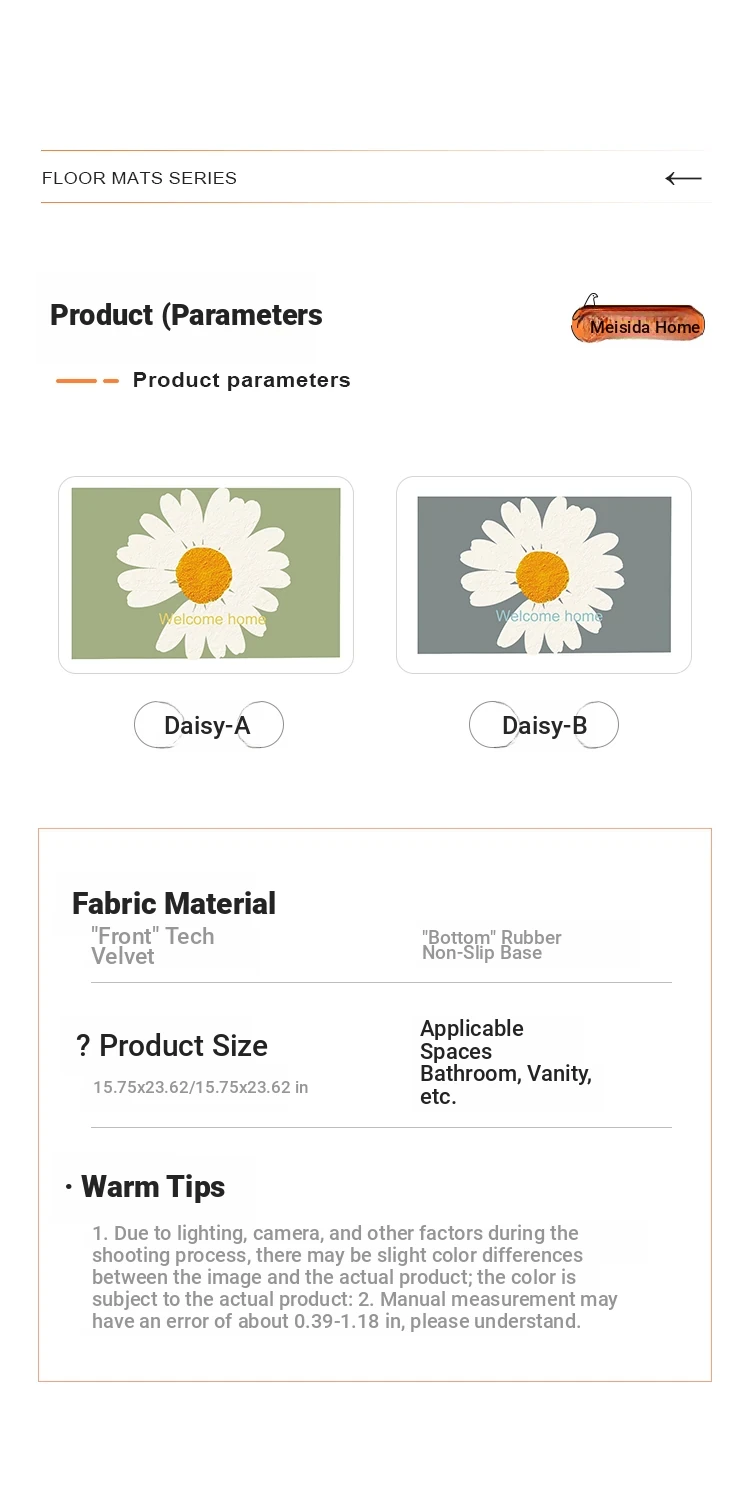Click the orange dash icon beside Product parameters

pyautogui.click(x=87, y=381)
